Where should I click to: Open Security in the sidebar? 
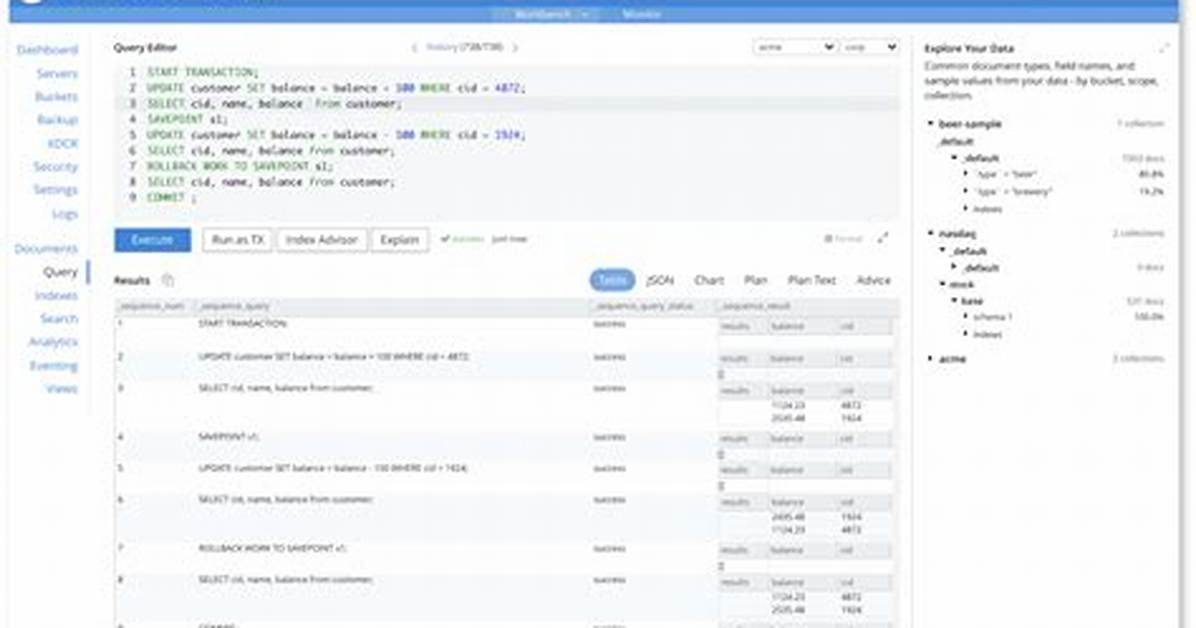(x=56, y=166)
